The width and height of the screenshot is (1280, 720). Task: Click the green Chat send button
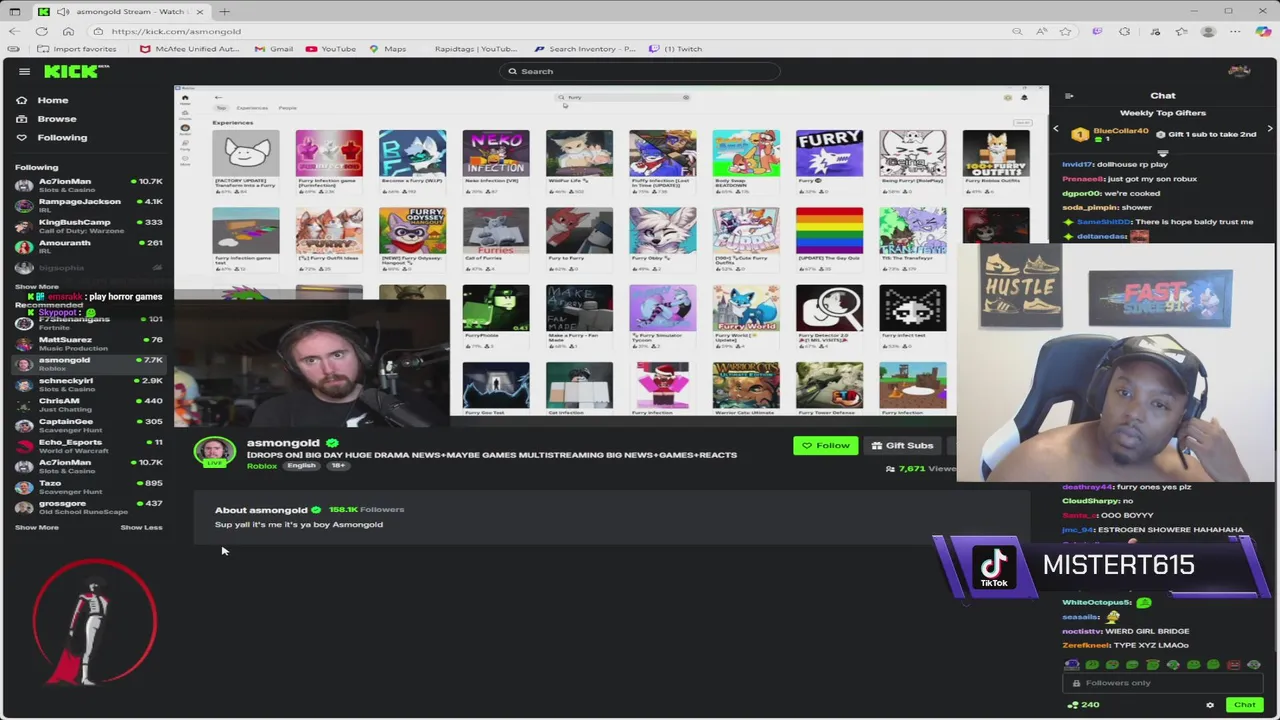click(x=1244, y=705)
